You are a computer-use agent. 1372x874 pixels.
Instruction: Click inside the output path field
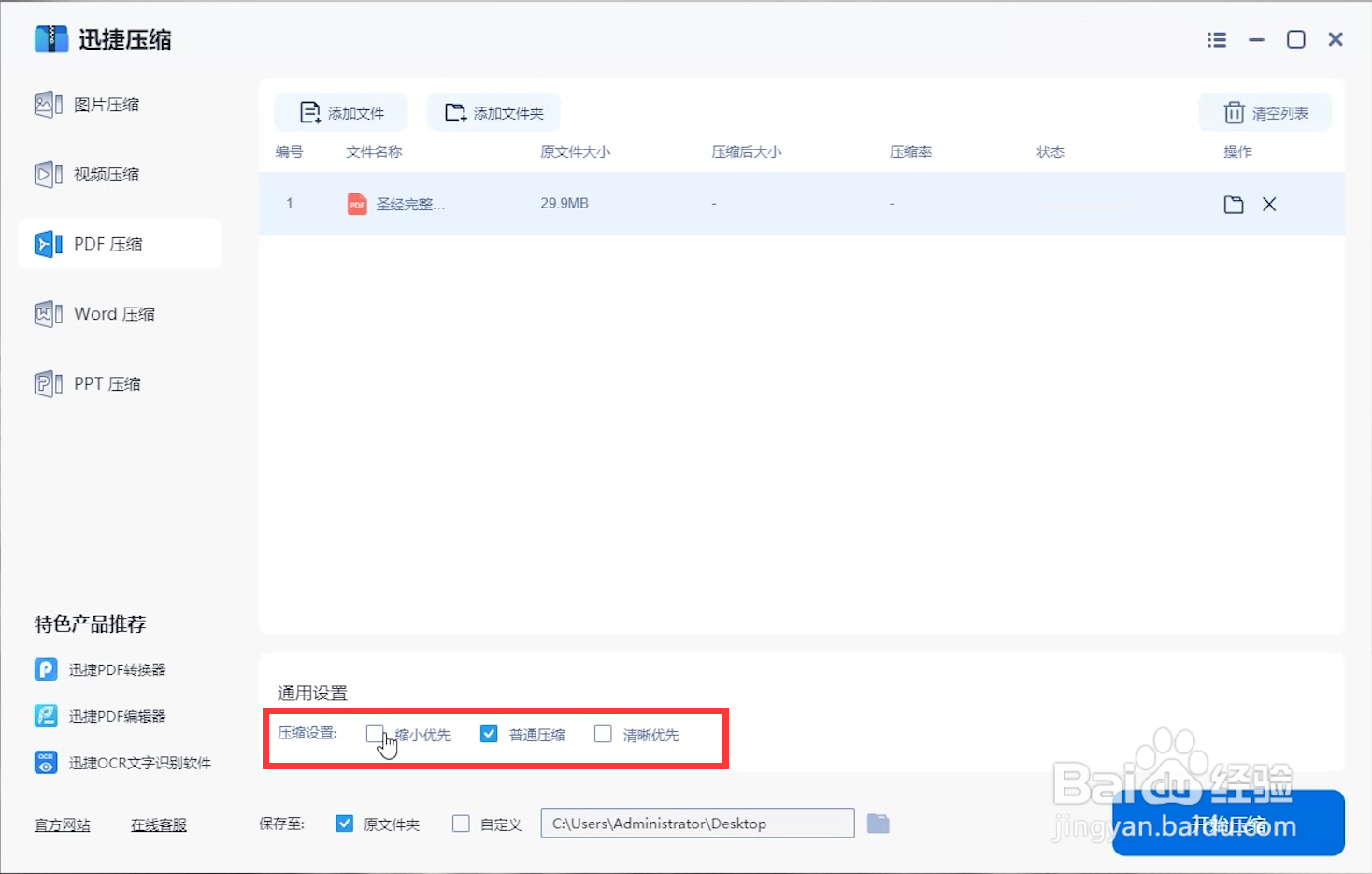pos(696,823)
